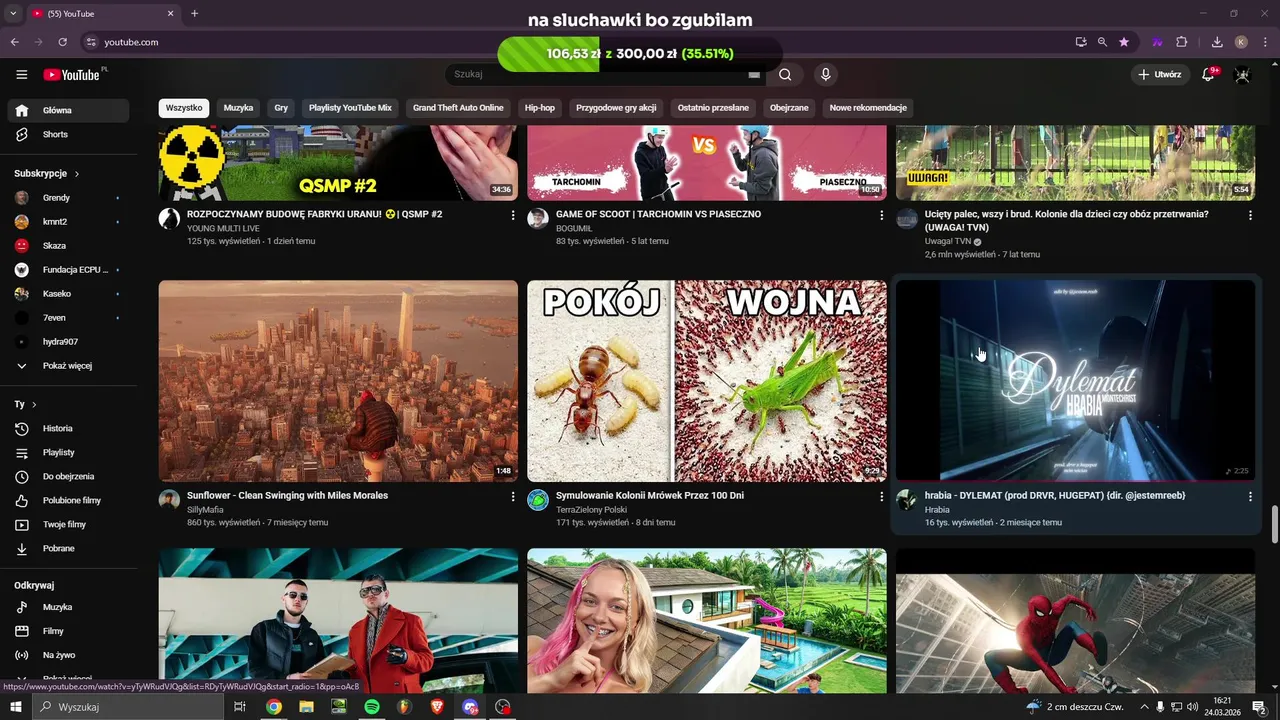Screen dimensions: 1280x720
Task: Select Grand Theft Auto Online chip
Action: (x=458, y=108)
